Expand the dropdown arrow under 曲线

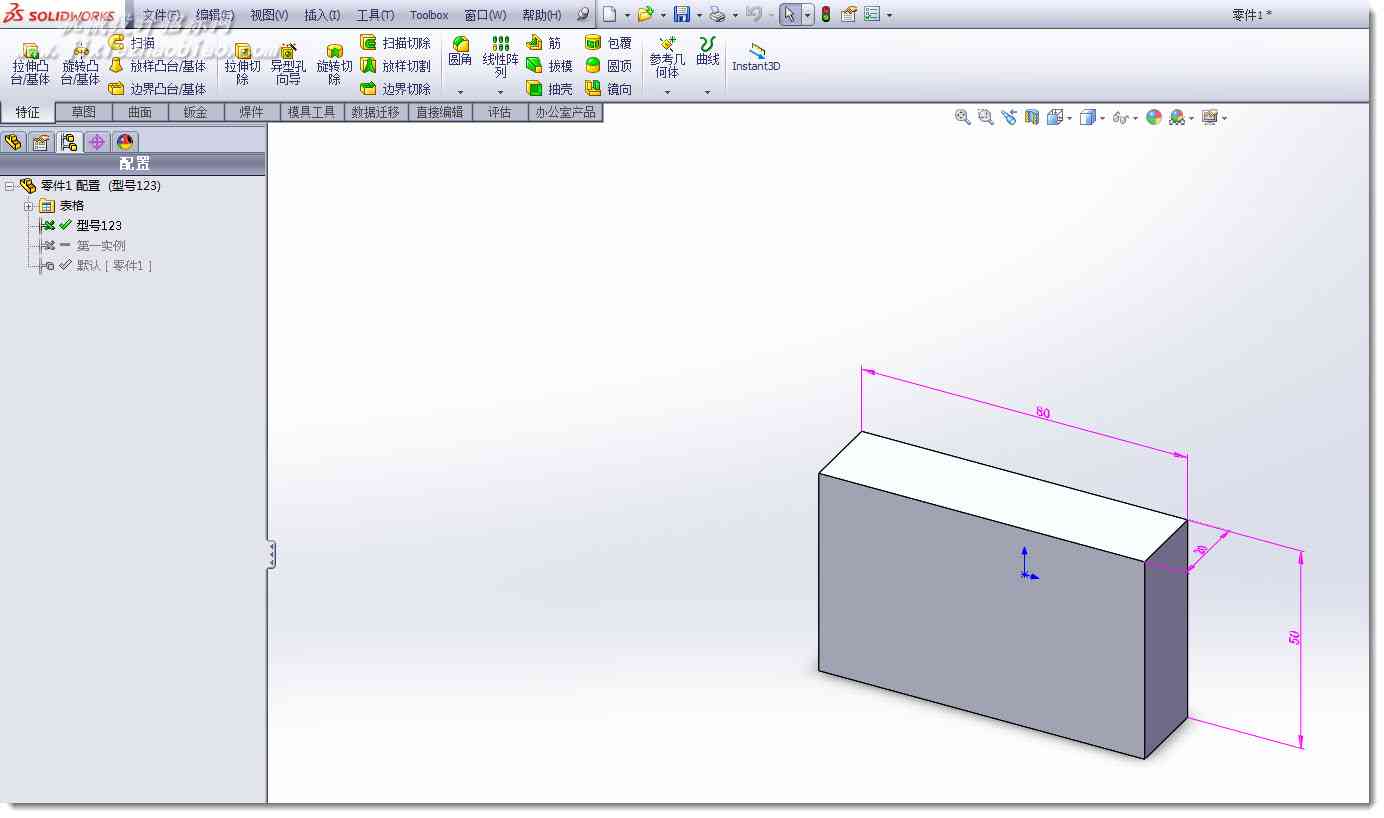coord(707,92)
